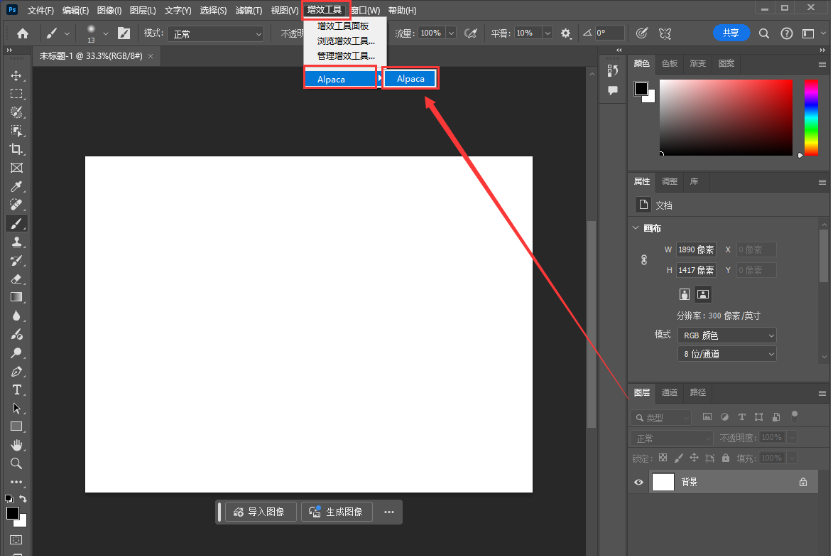Open the 模式 blend mode dropdown

click(x=216, y=33)
